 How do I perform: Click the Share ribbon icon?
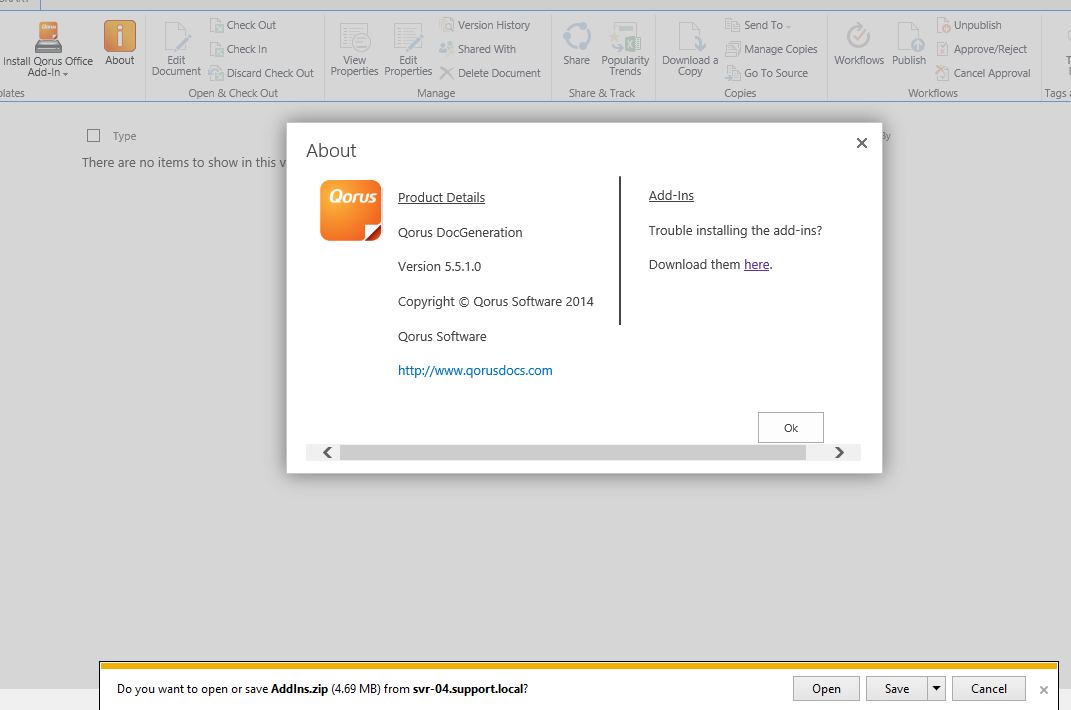tap(576, 43)
